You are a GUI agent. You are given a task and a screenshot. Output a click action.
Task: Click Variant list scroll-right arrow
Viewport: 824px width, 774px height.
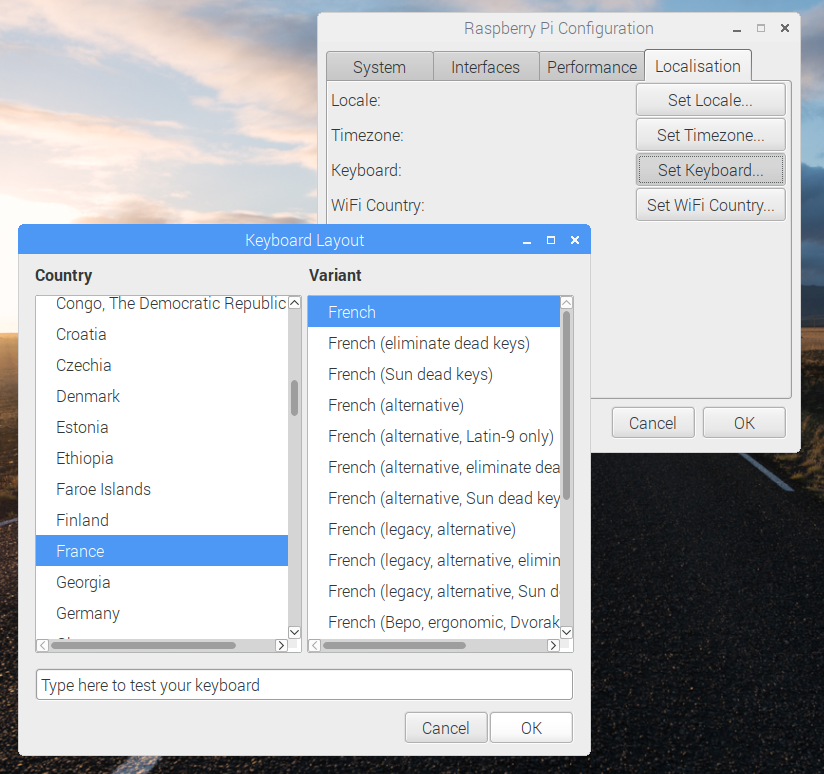point(554,646)
